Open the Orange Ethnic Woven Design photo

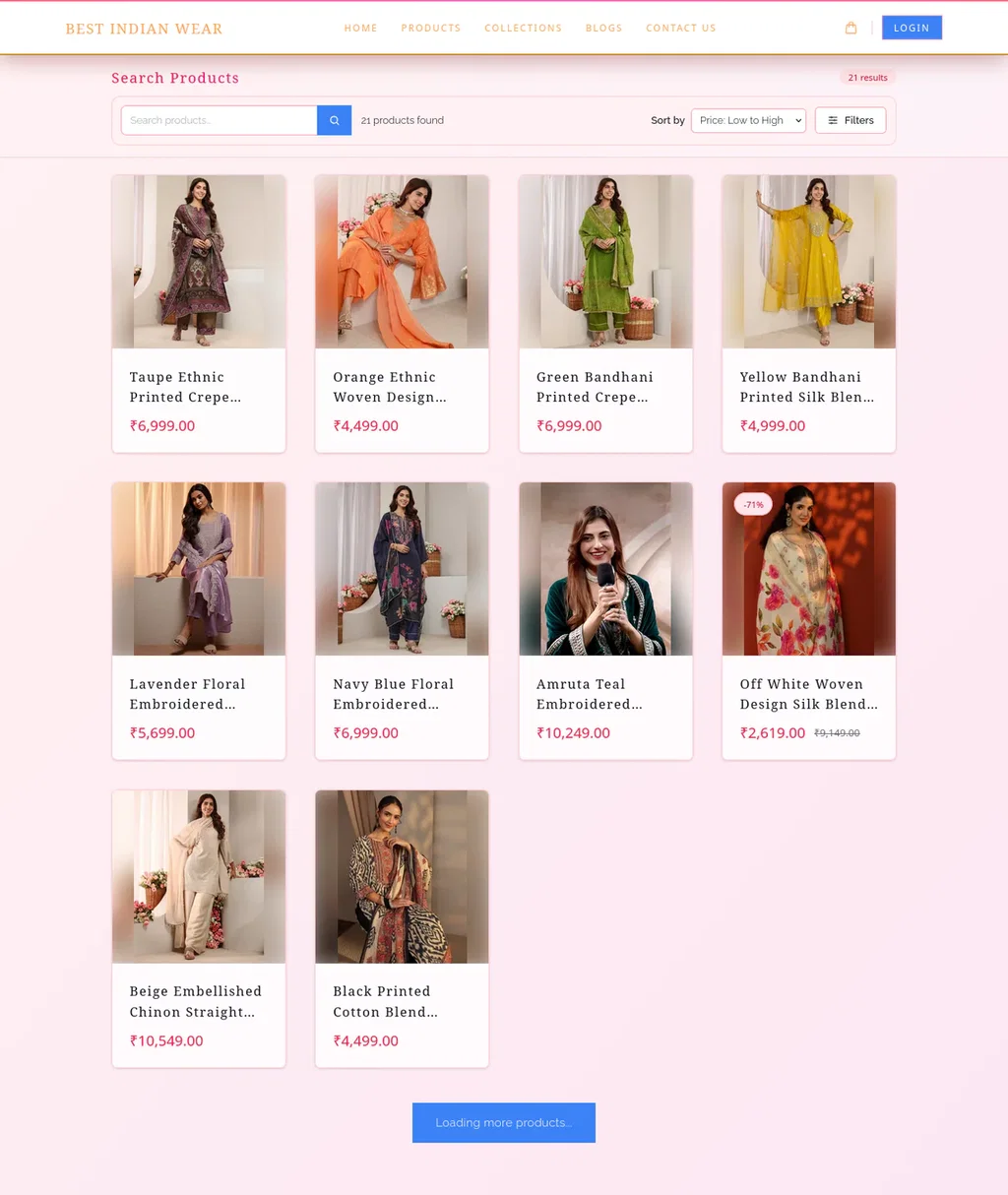tap(402, 262)
